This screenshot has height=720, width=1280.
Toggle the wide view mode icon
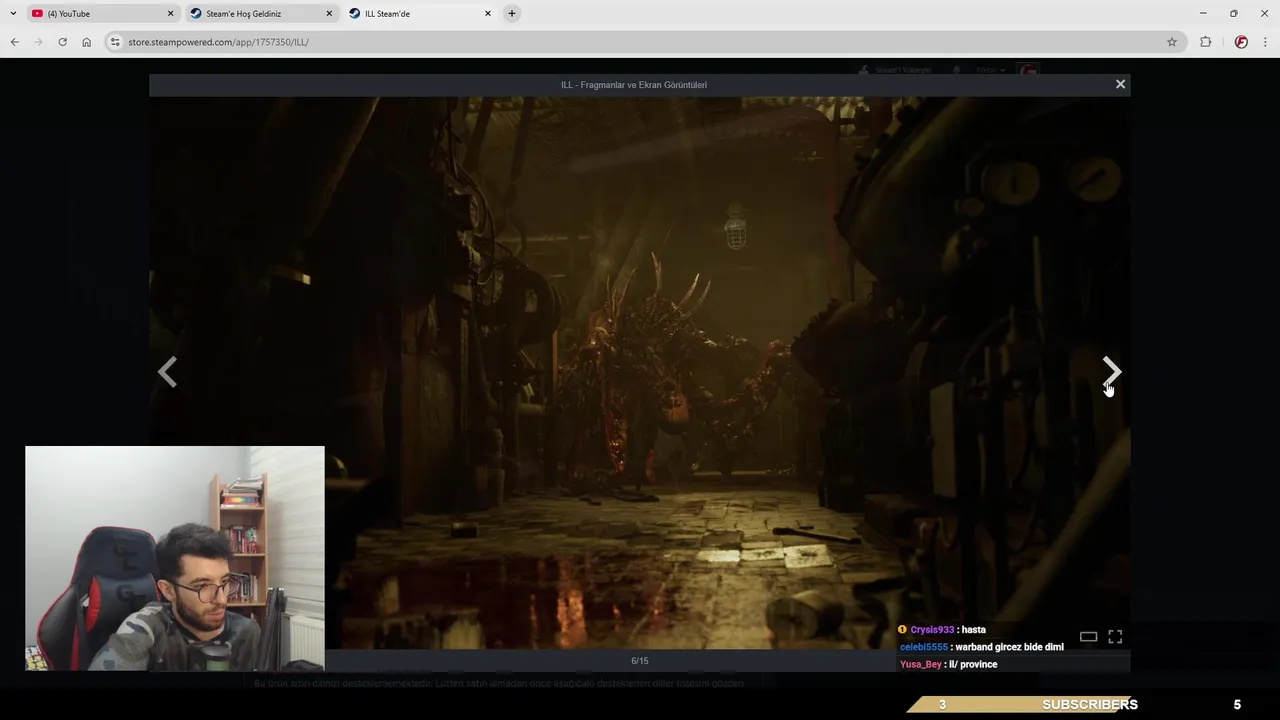coord(1088,637)
